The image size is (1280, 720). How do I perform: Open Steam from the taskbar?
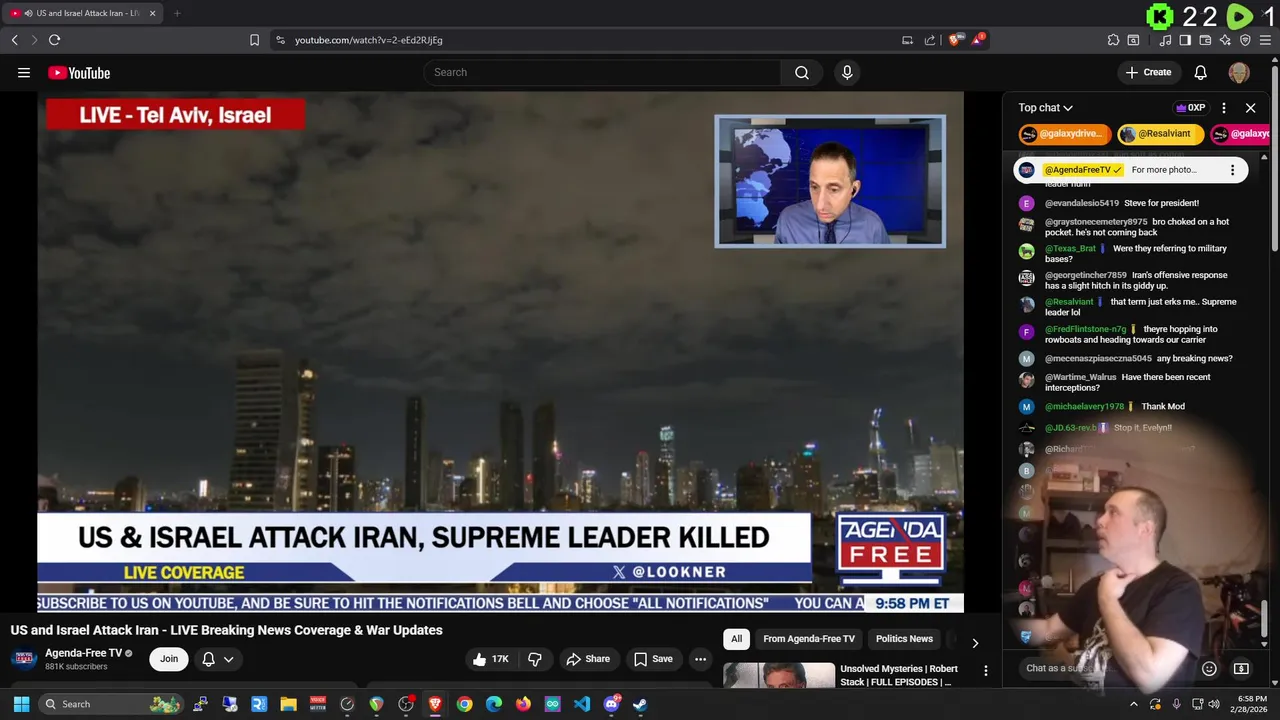point(640,704)
